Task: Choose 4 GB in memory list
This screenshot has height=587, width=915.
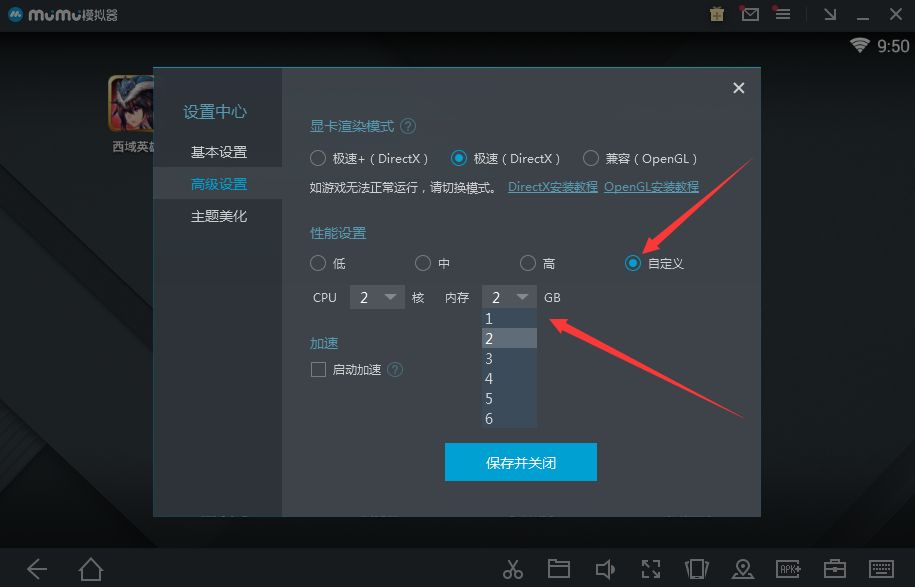Action: 509,378
